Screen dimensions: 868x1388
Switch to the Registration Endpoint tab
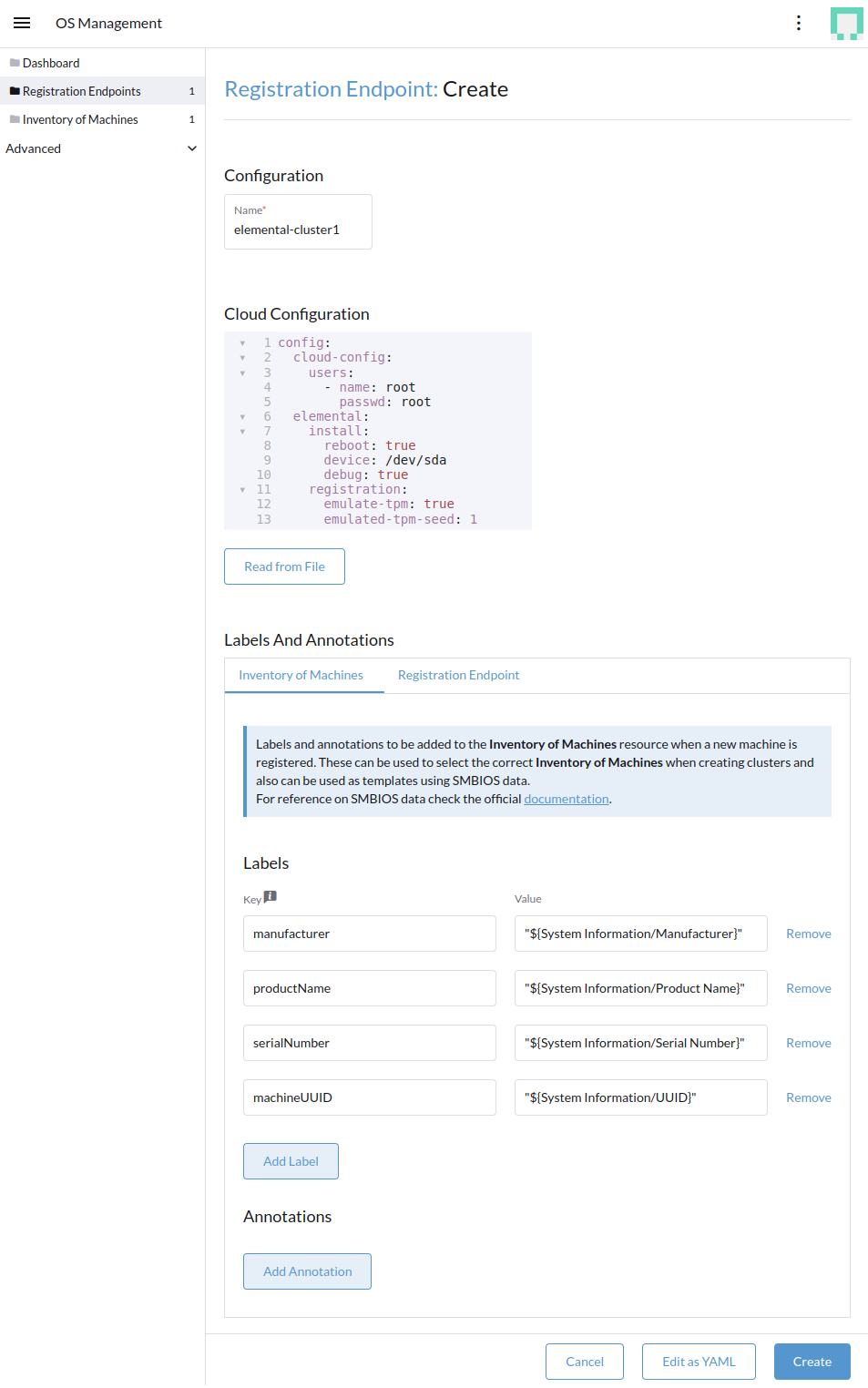pyautogui.click(x=458, y=675)
